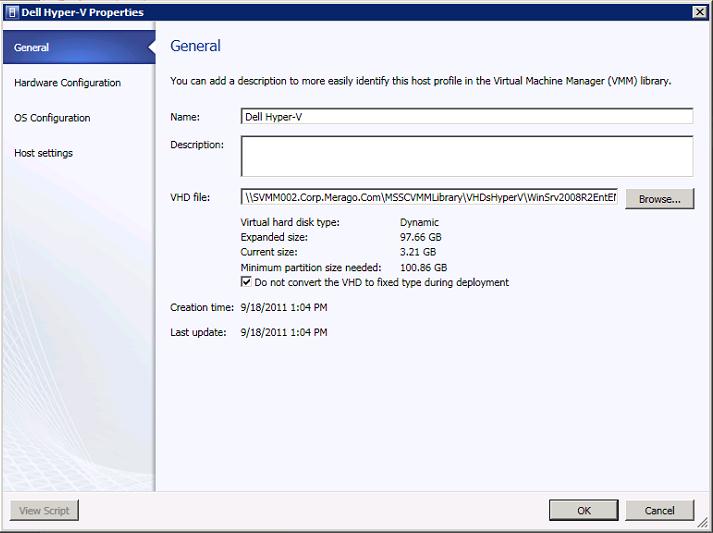713x533 pixels.
Task: Confirm the properties with OK
Action: pos(583,510)
